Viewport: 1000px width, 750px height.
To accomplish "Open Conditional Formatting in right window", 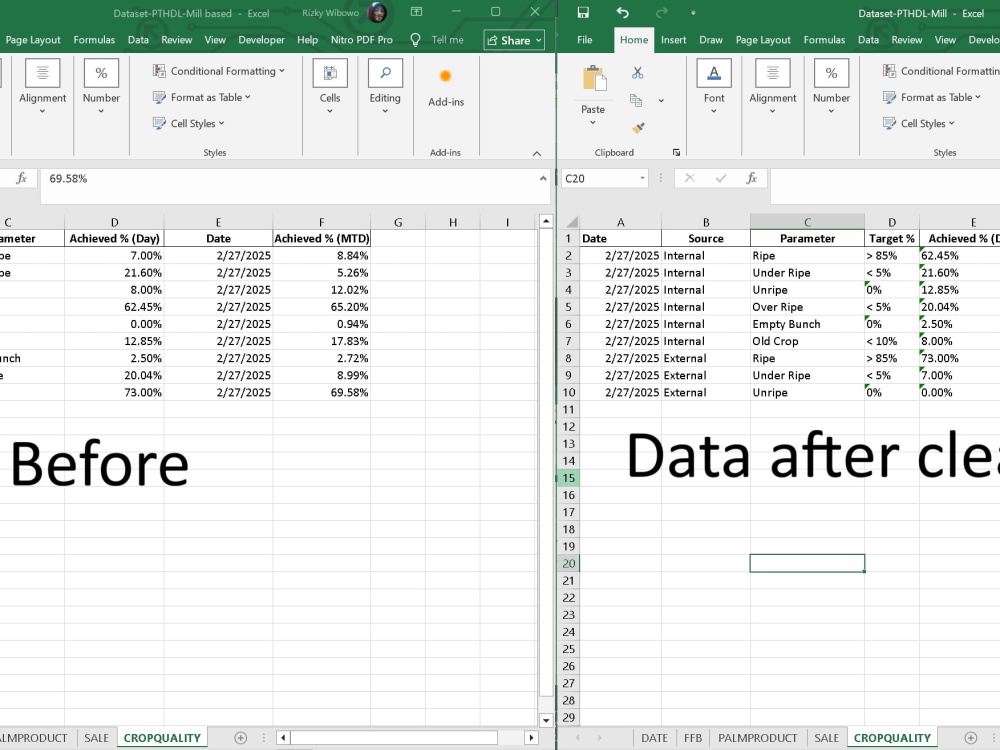I will 941,71.
